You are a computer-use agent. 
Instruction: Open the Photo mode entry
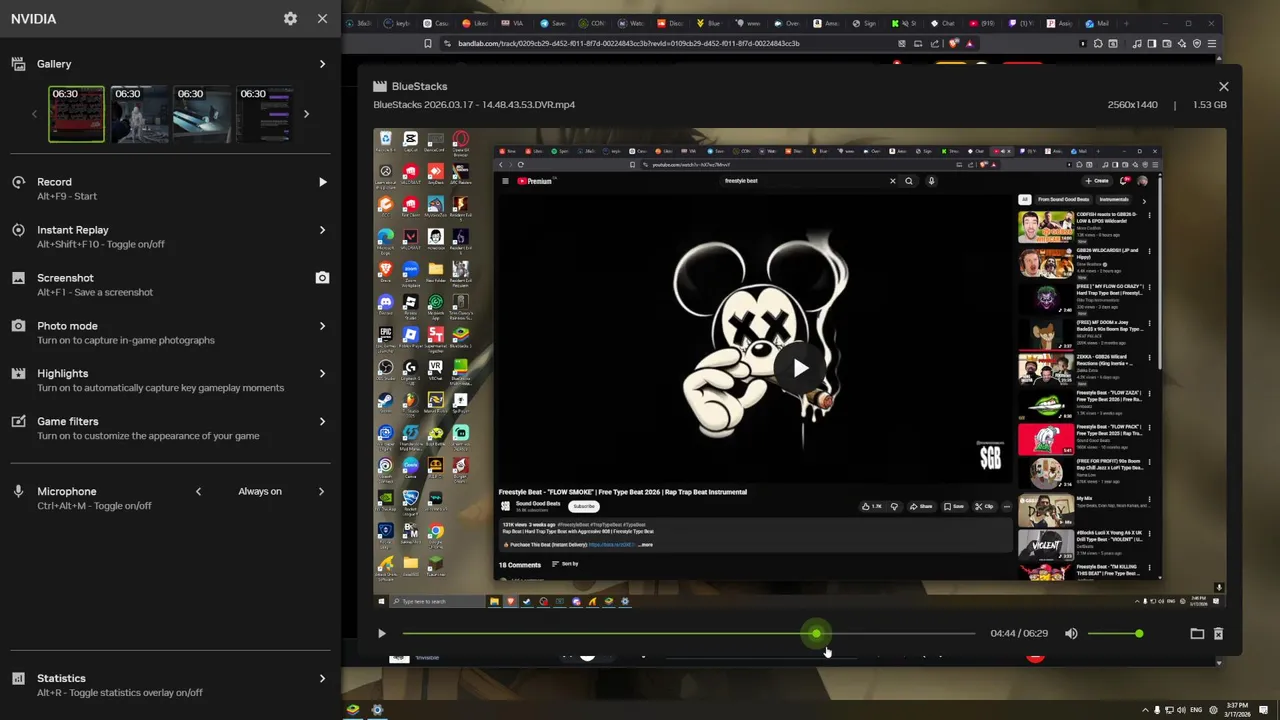coord(170,332)
